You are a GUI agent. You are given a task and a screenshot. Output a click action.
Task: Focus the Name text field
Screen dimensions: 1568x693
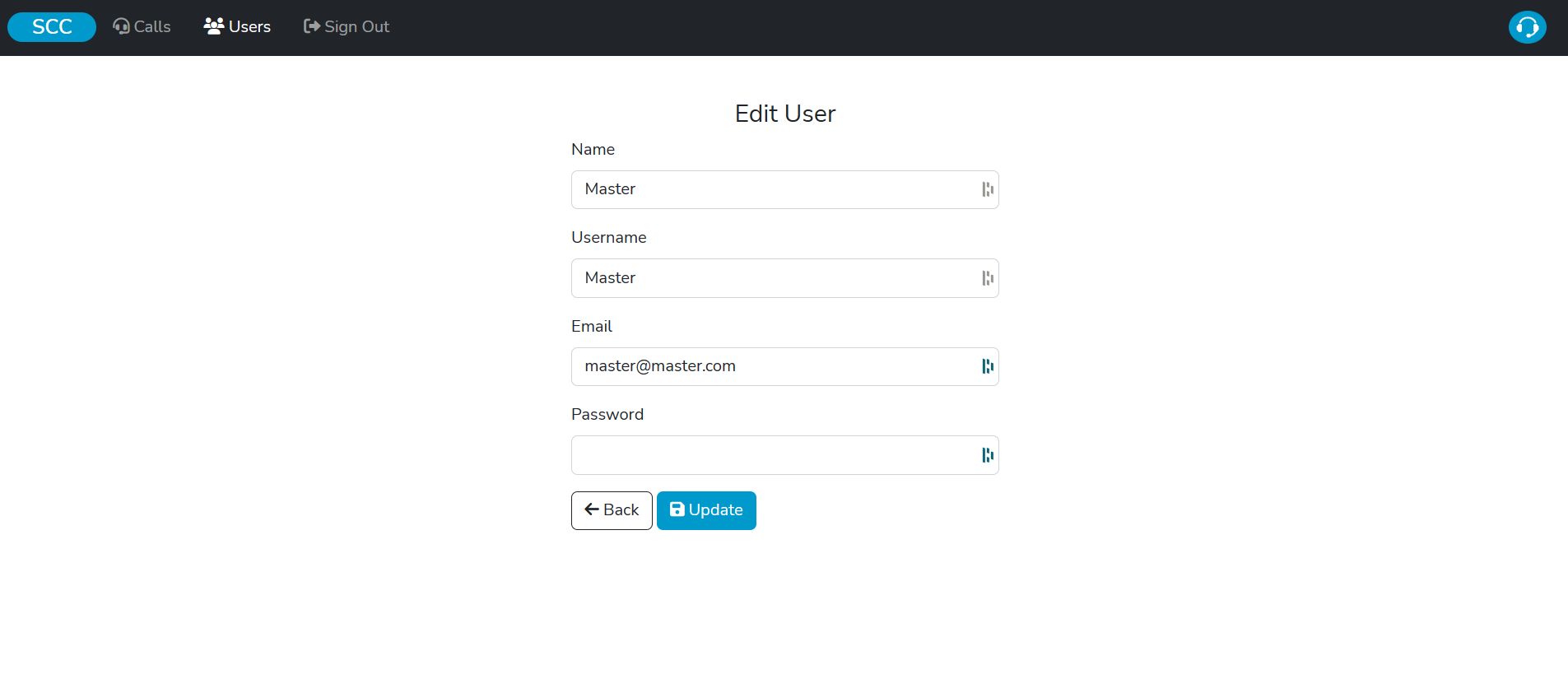click(774, 189)
